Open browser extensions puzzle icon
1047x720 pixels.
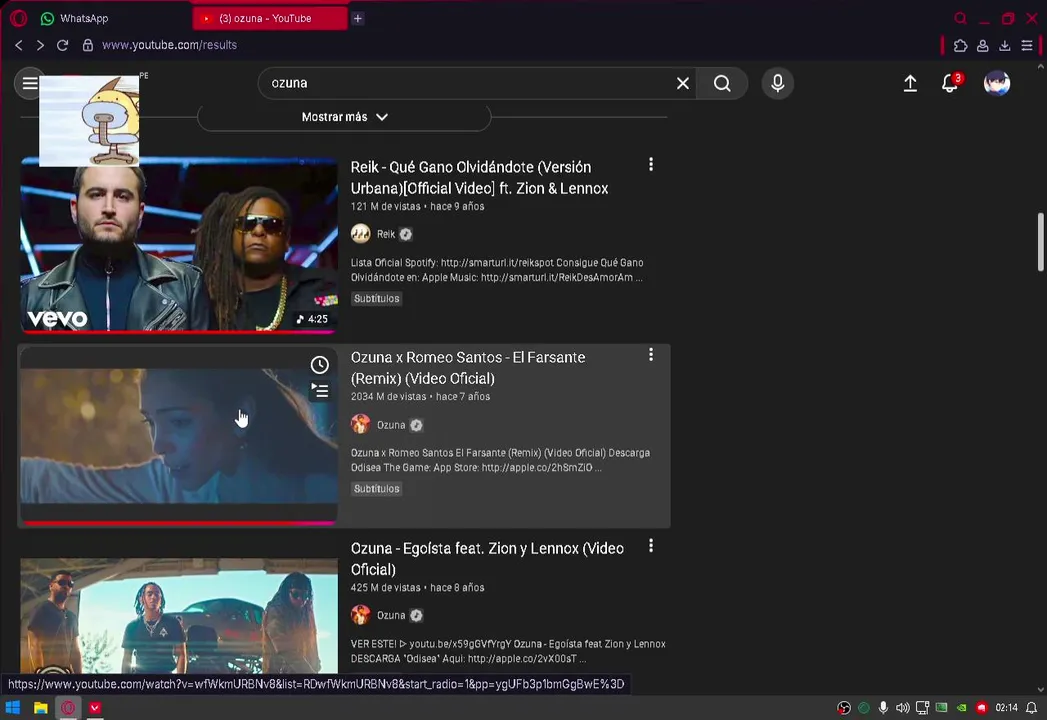(x=960, y=45)
